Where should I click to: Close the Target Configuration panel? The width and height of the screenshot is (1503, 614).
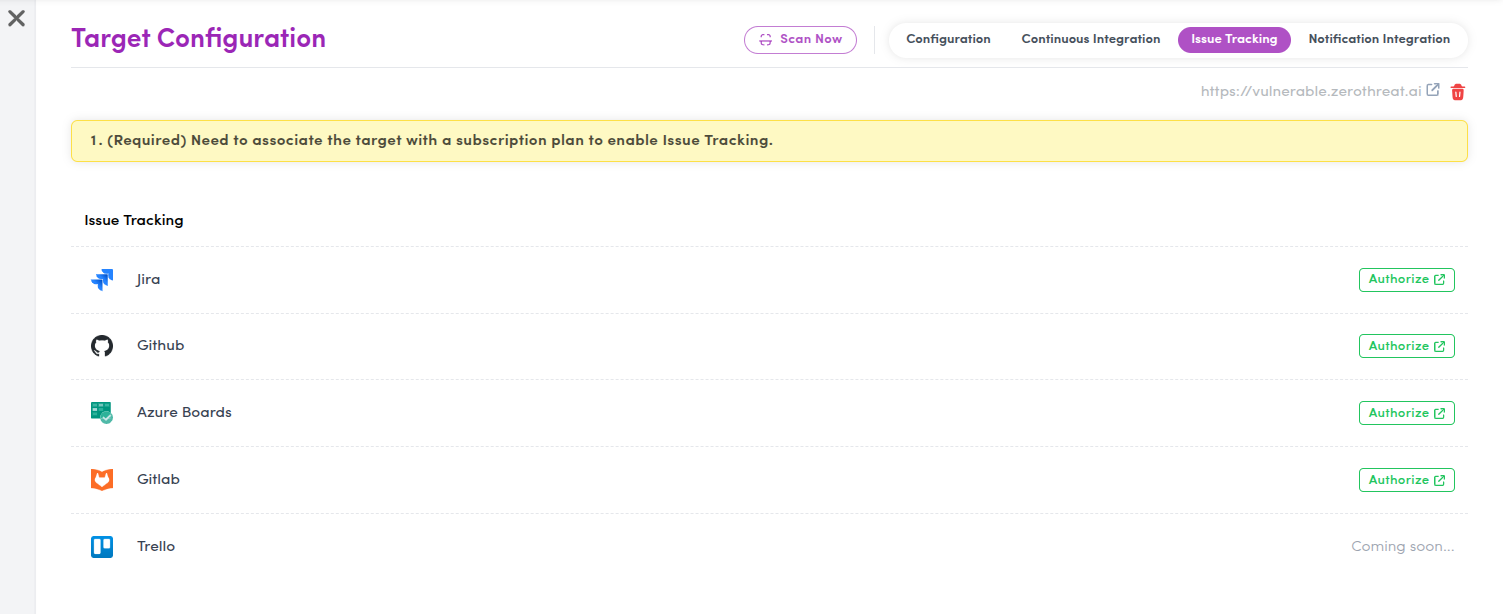pyautogui.click(x=17, y=18)
